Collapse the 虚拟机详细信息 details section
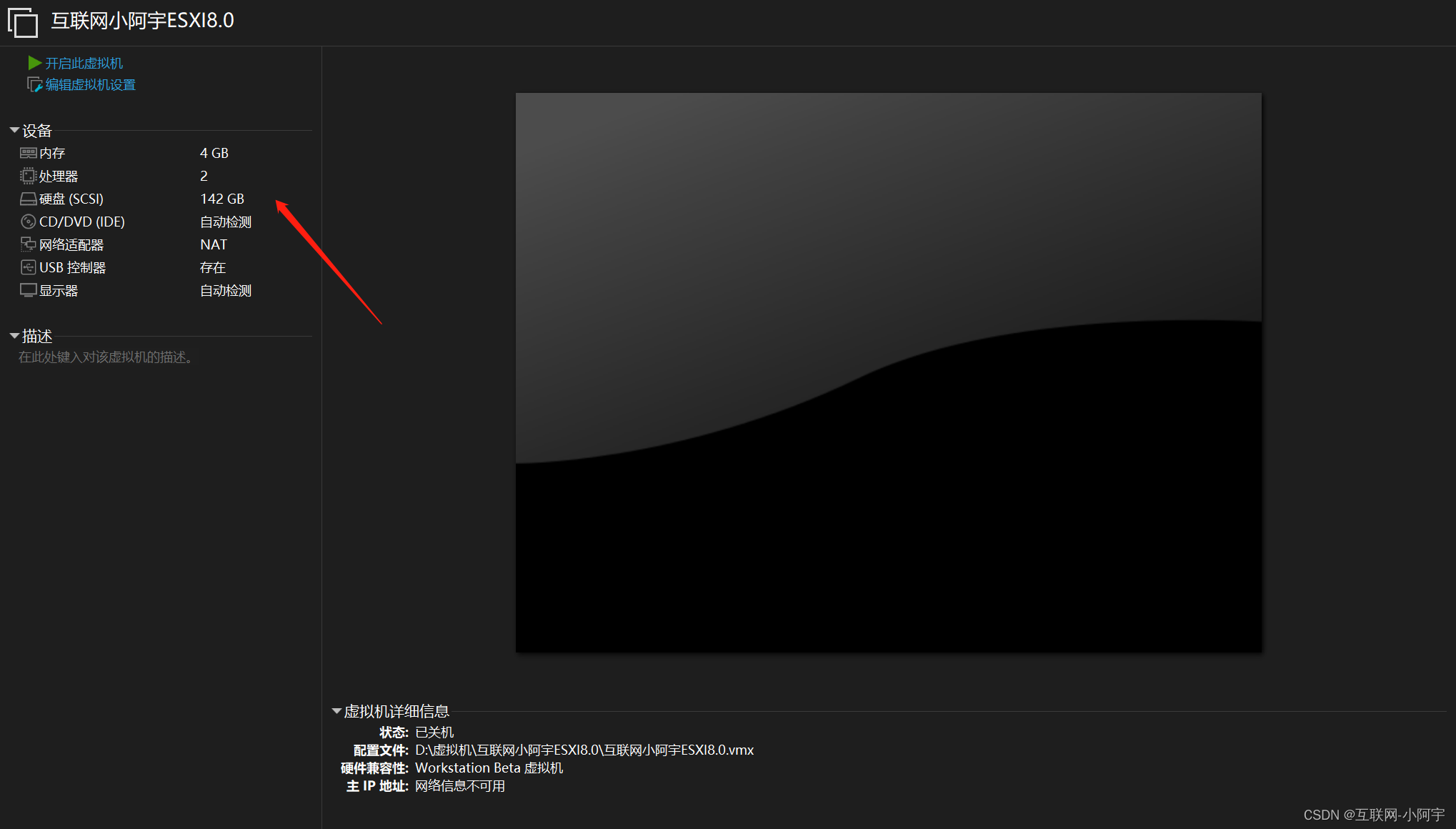 tap(336, 711)
